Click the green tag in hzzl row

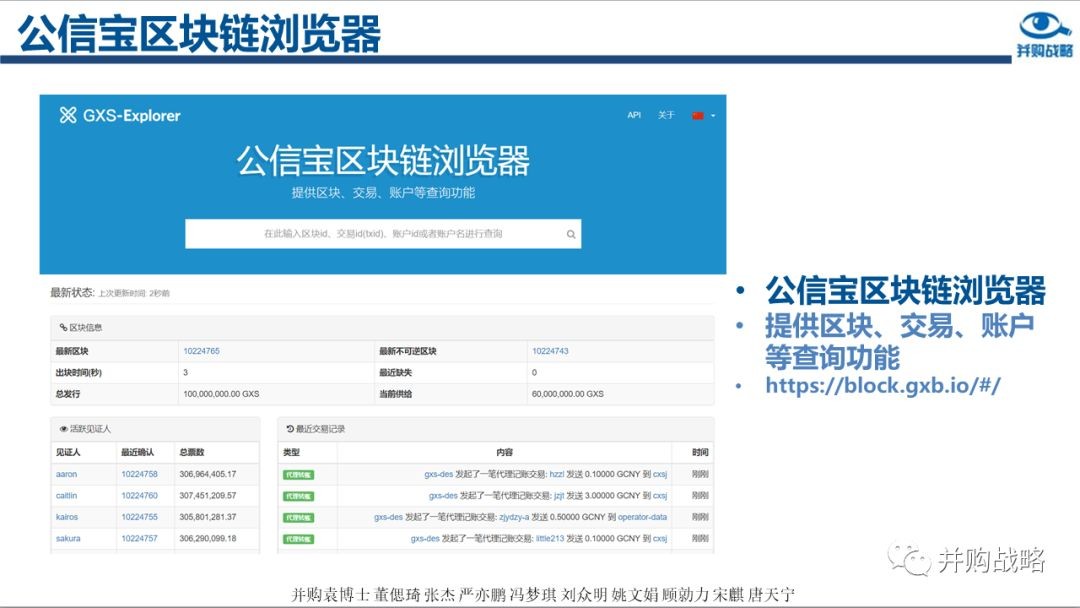tap(298, 475)
